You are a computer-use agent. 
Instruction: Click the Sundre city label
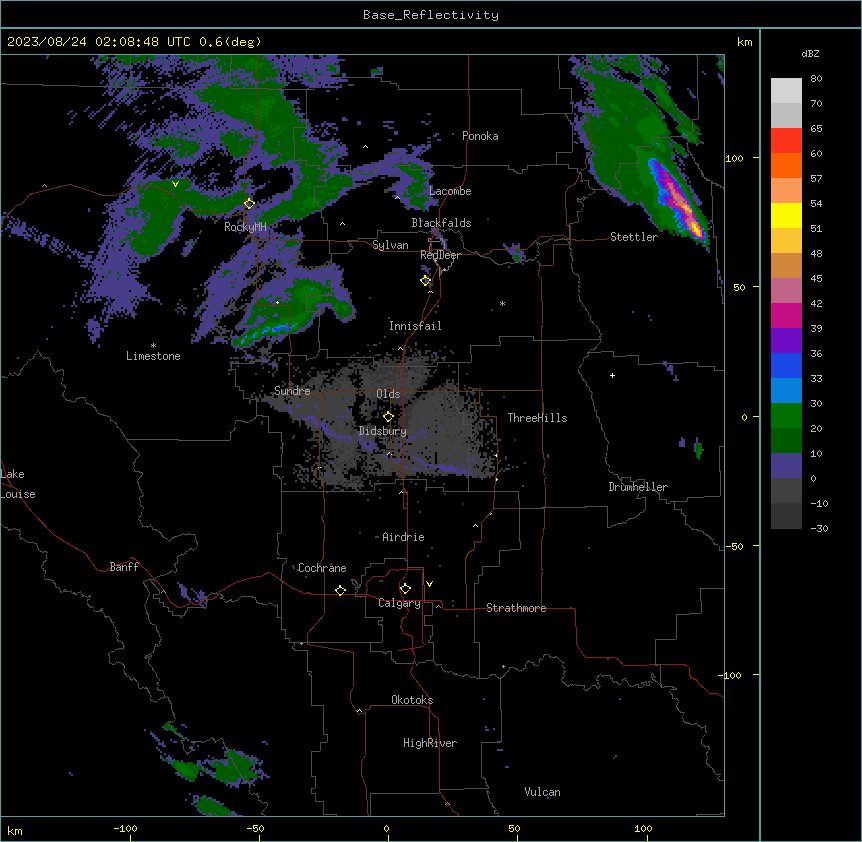pos(292,391)
